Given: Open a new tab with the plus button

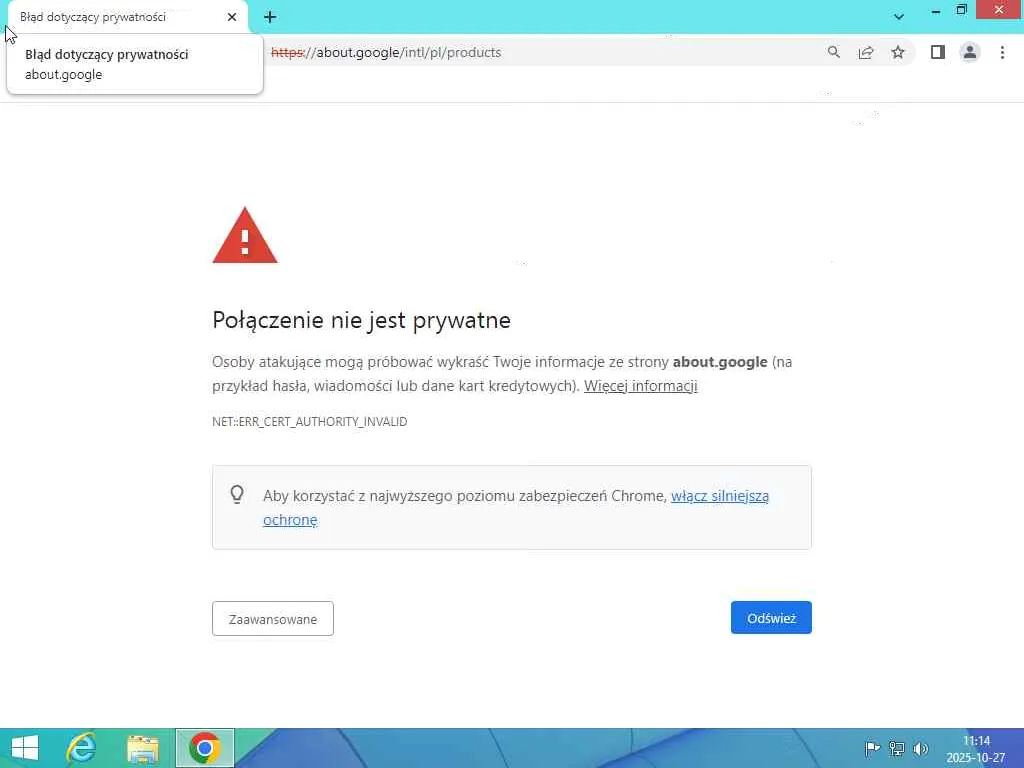Looking at the screenshot, I should click(270, 17).
